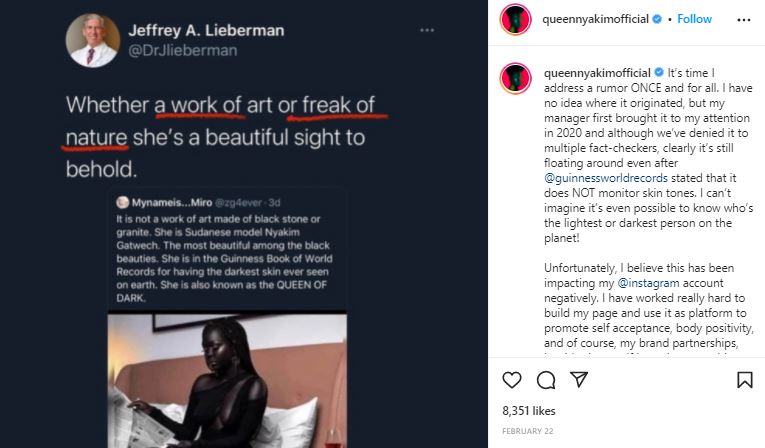
Task: Click the verified badge in the post header
Action: (658, 19)
